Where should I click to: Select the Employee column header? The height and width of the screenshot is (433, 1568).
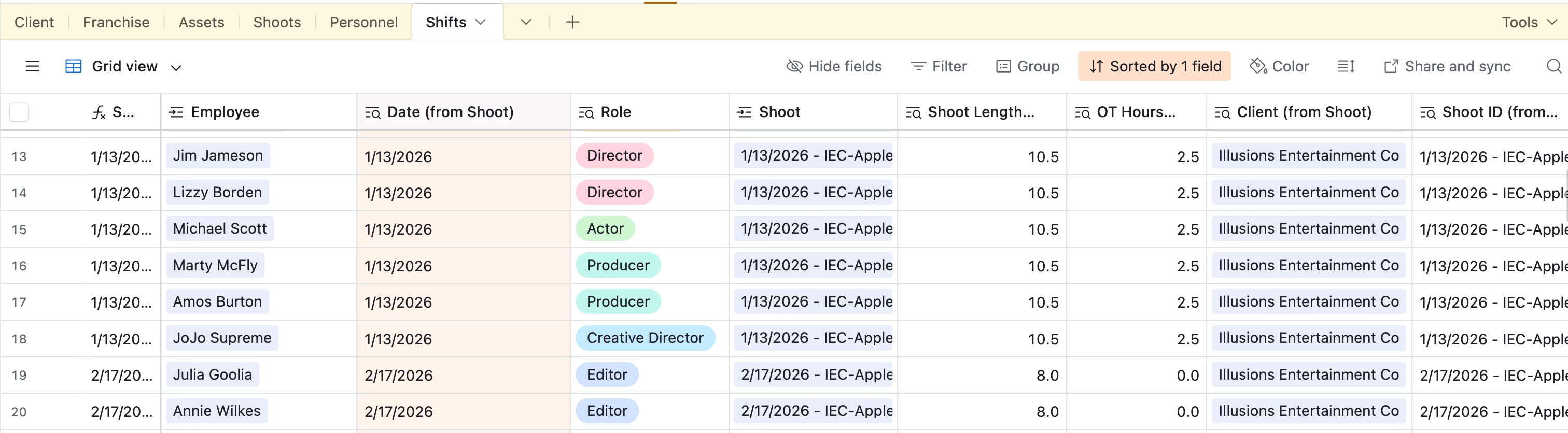(225, 112)
